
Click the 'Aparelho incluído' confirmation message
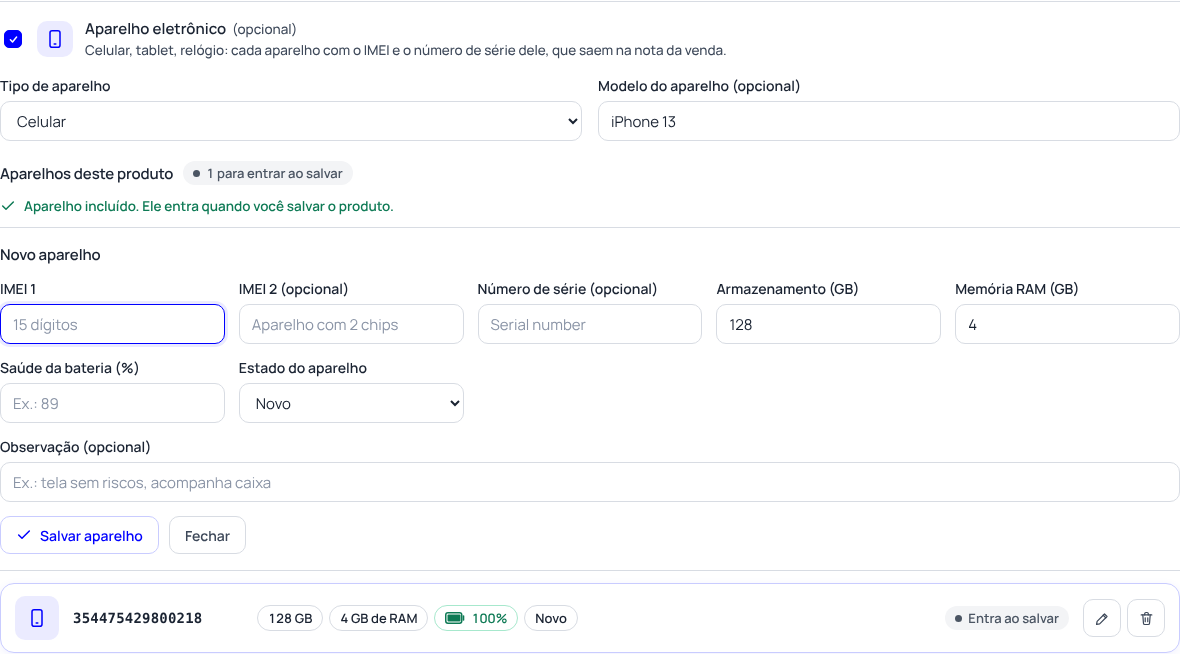(x=208, y=206)
